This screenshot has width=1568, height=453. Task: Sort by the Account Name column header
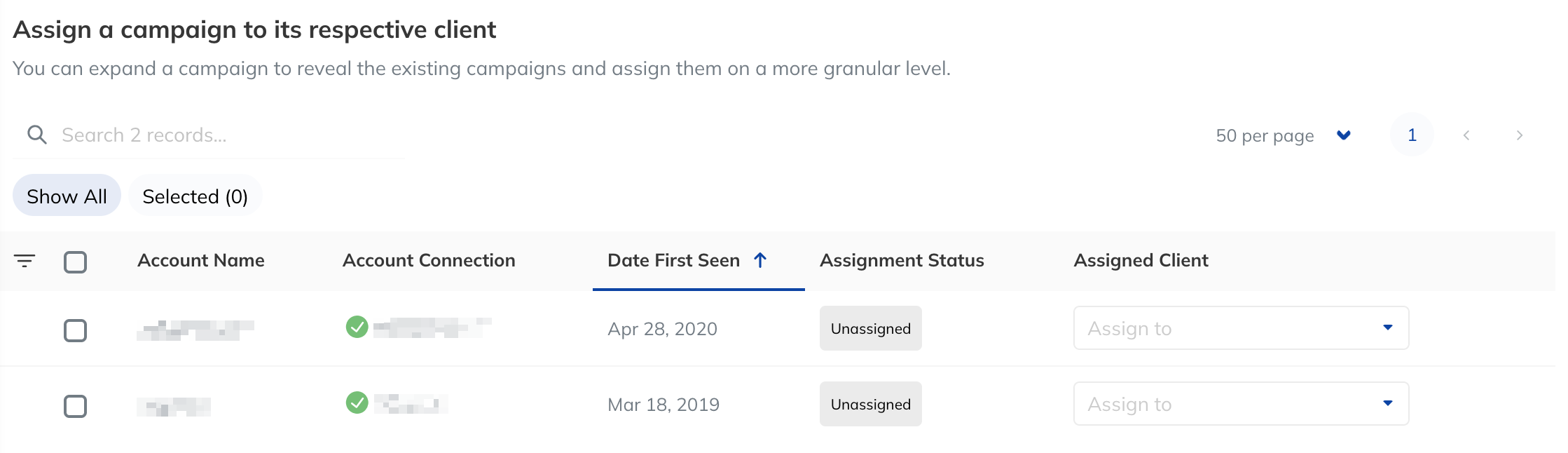201,260
